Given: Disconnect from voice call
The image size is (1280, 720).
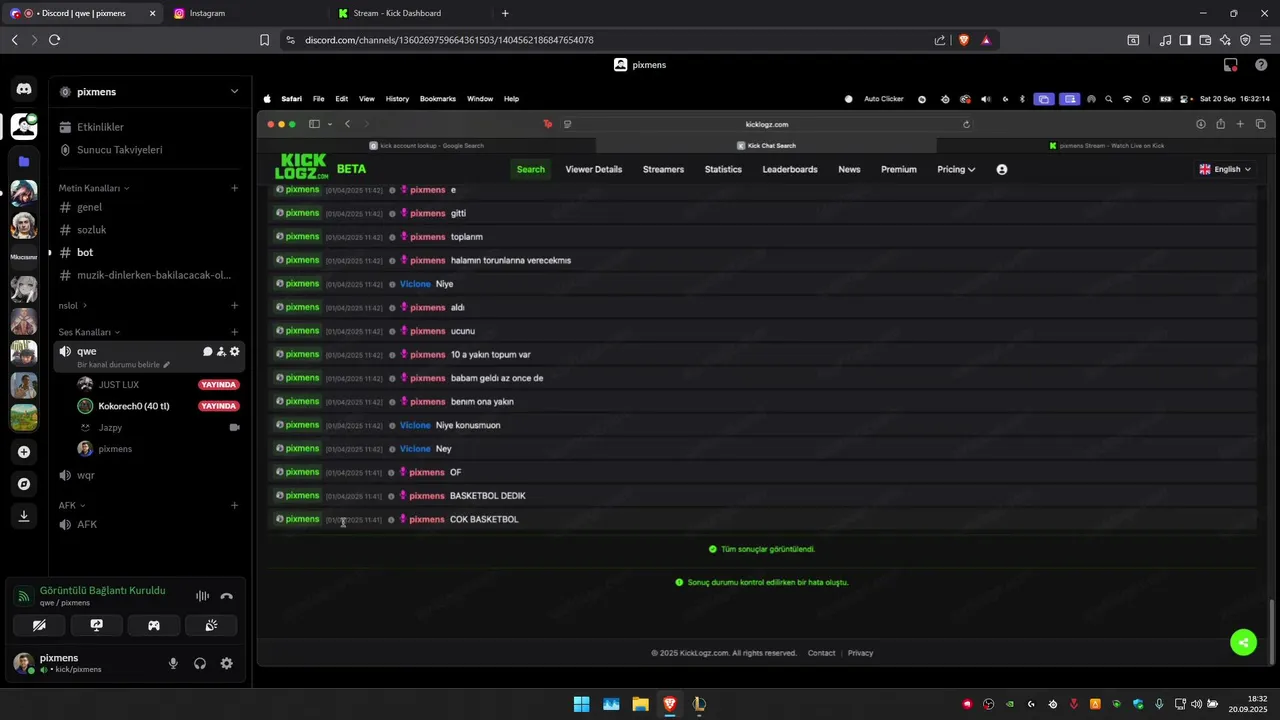Looking at the screenshot, I should pos(227,596).
